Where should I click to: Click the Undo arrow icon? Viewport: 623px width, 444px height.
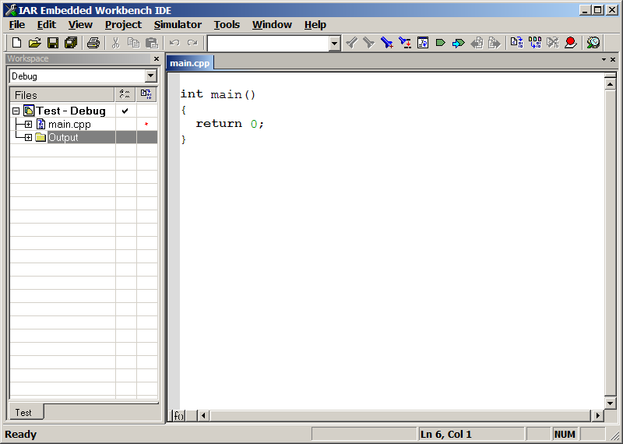(x=174, y=43)
